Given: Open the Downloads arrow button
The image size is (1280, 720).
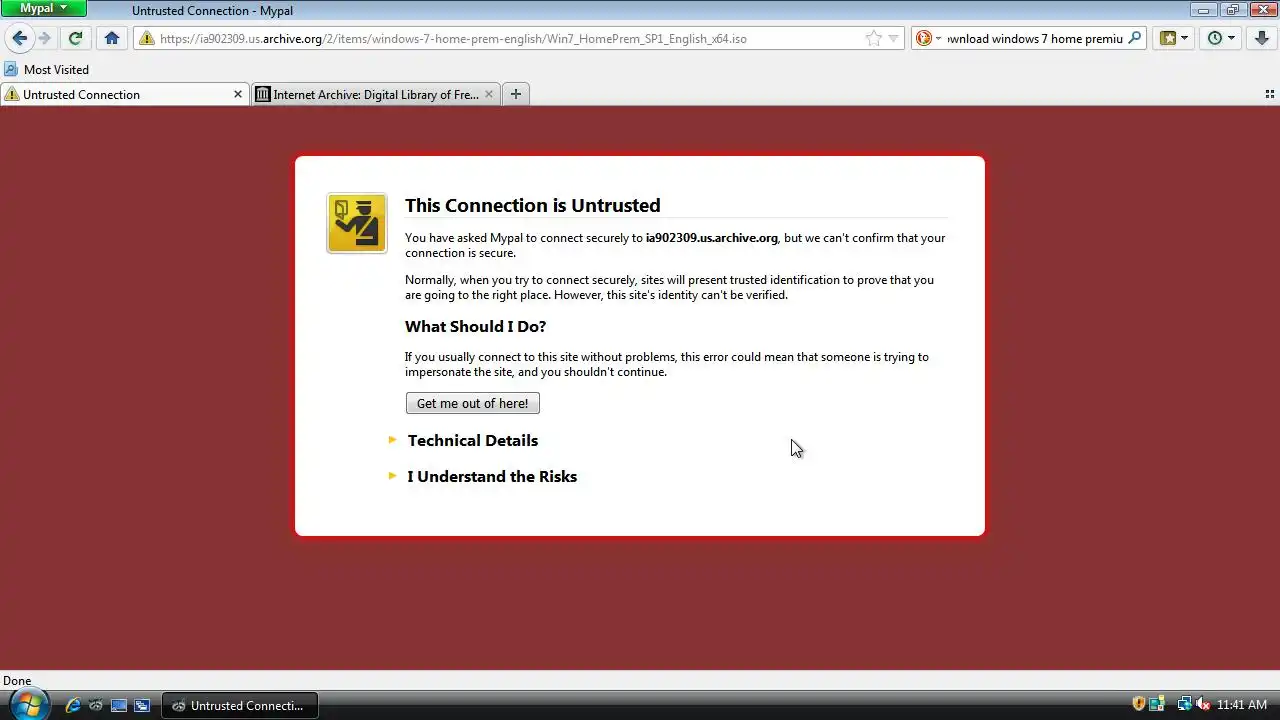Looking at the screenshot, I should tap(1262, 38).
